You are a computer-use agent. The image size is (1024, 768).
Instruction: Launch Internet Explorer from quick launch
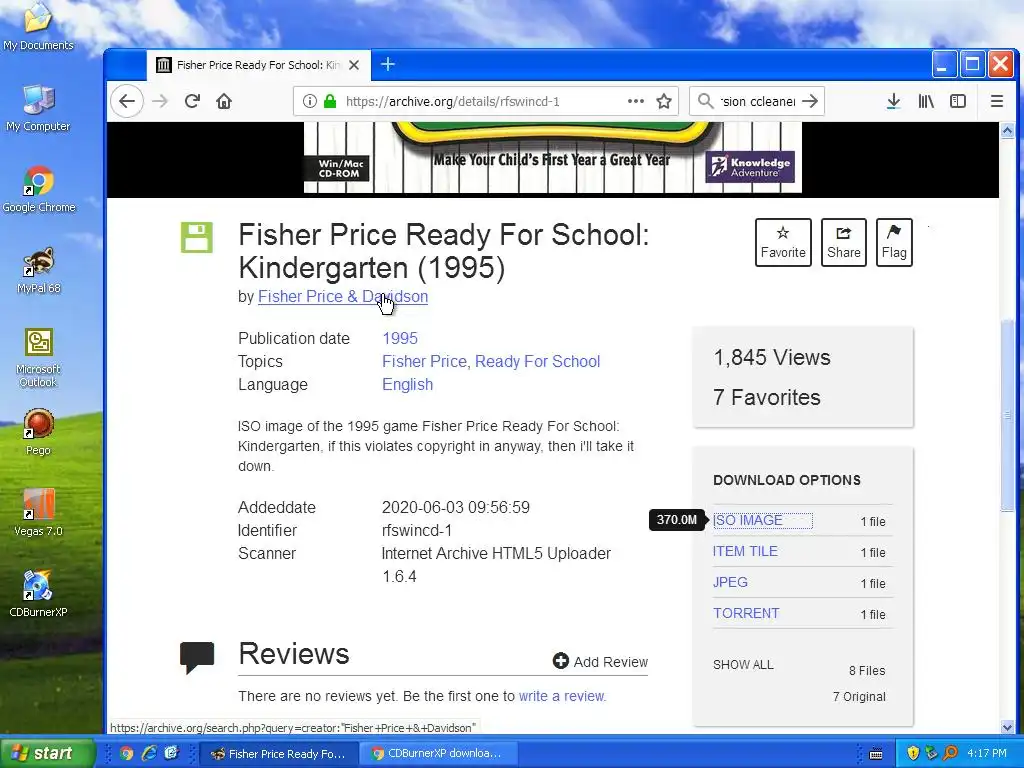149,754
